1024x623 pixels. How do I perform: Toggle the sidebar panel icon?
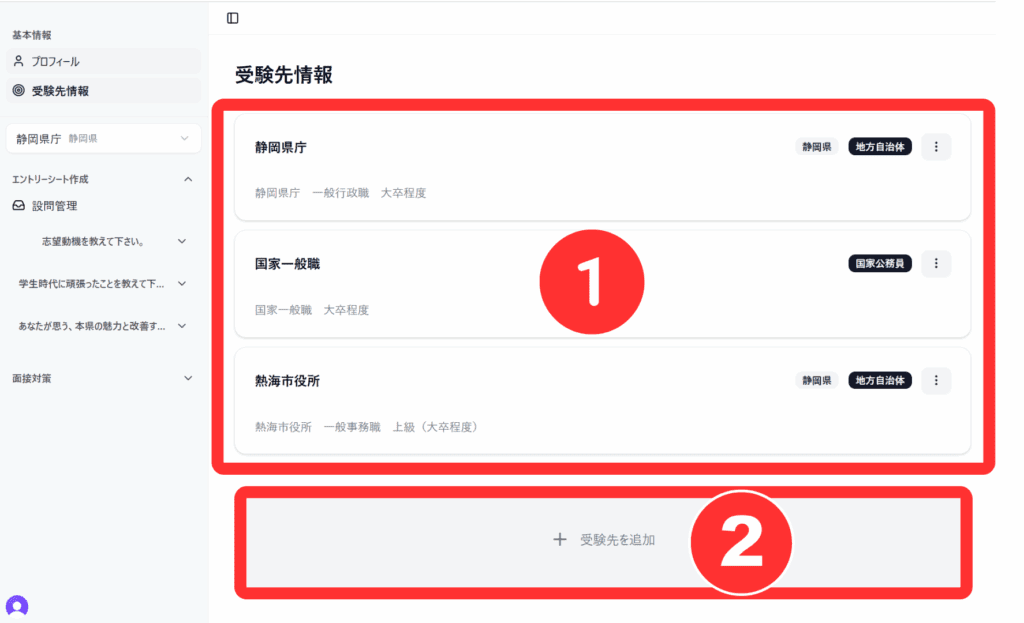point(233,18)
